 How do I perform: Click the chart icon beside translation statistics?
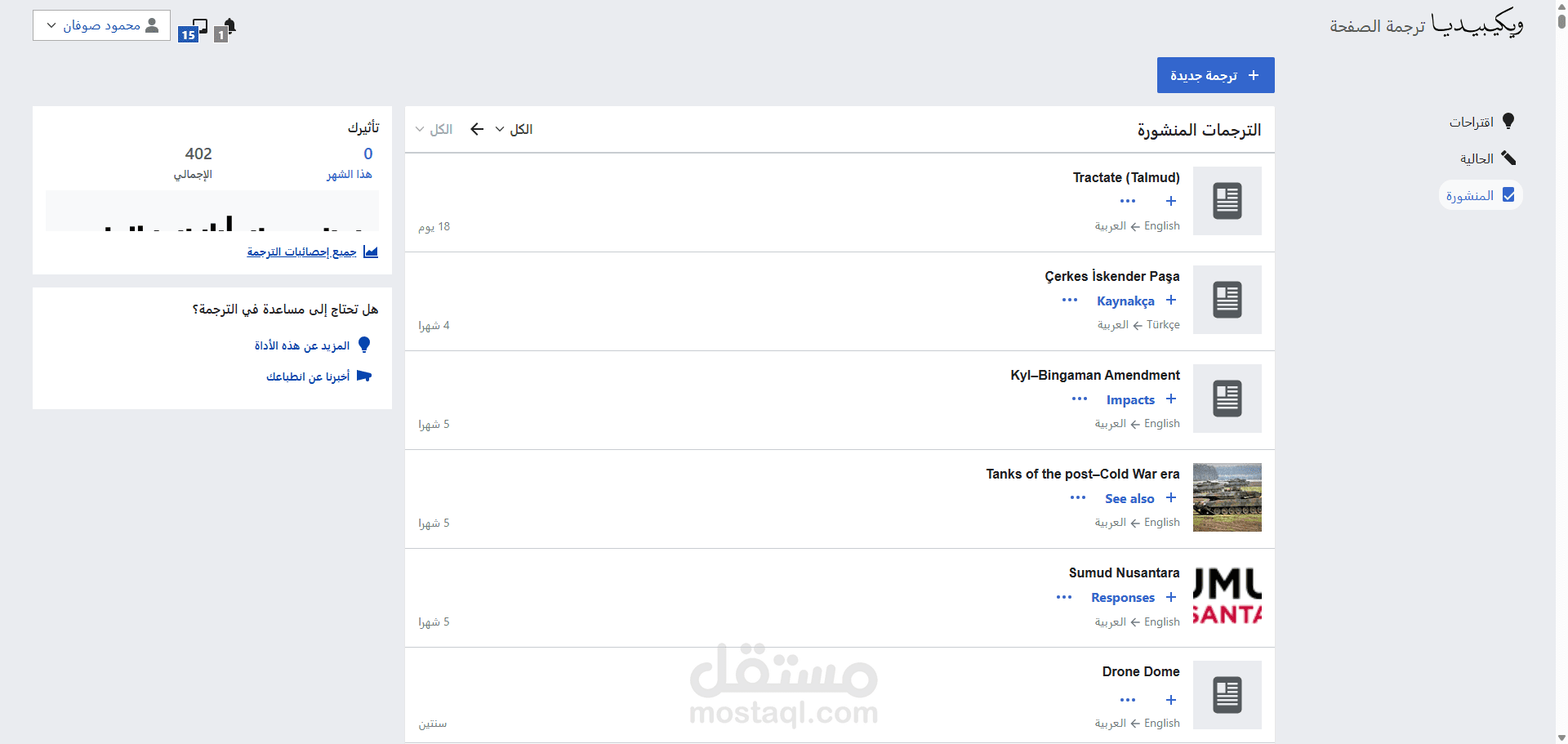371,252
